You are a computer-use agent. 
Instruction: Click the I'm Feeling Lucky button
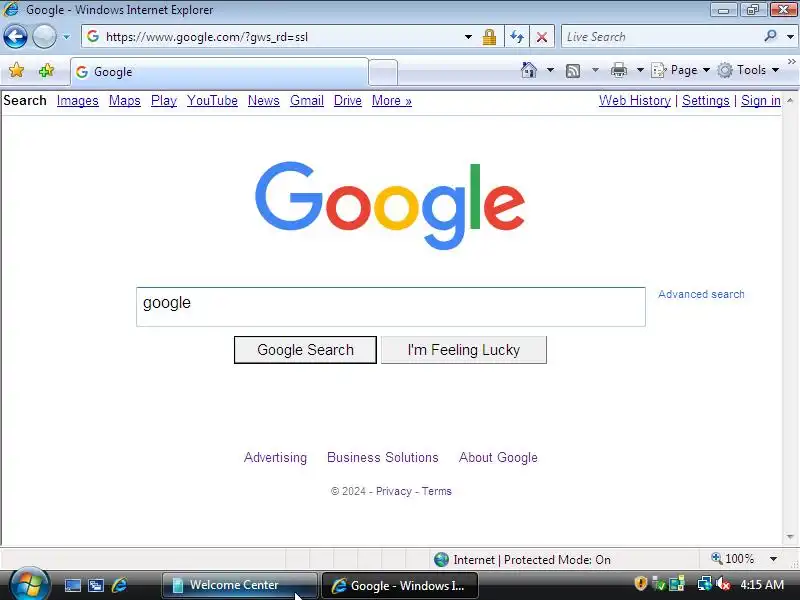[x=464, y=350]
